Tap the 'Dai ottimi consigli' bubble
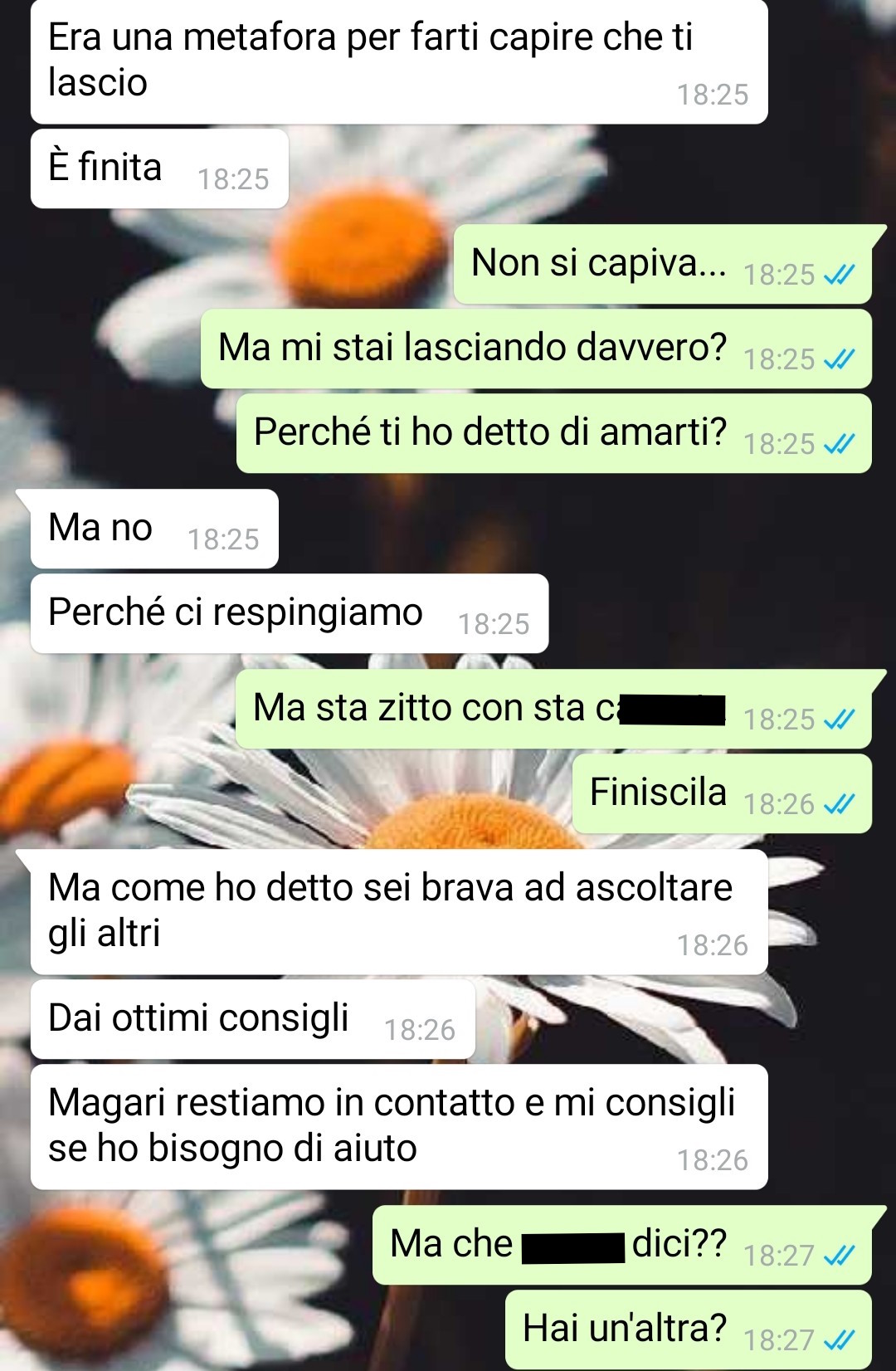This screenshot has width=896, height=1371. pos(253,1019)
